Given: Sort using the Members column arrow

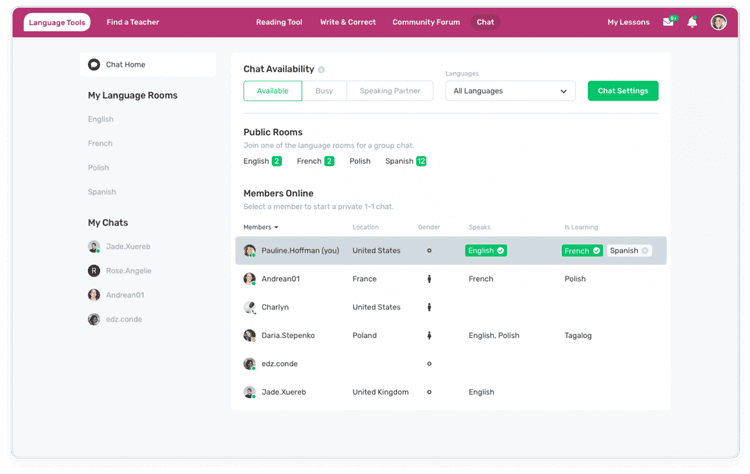Looking at the screenshot, I should (x=276, y=228).
